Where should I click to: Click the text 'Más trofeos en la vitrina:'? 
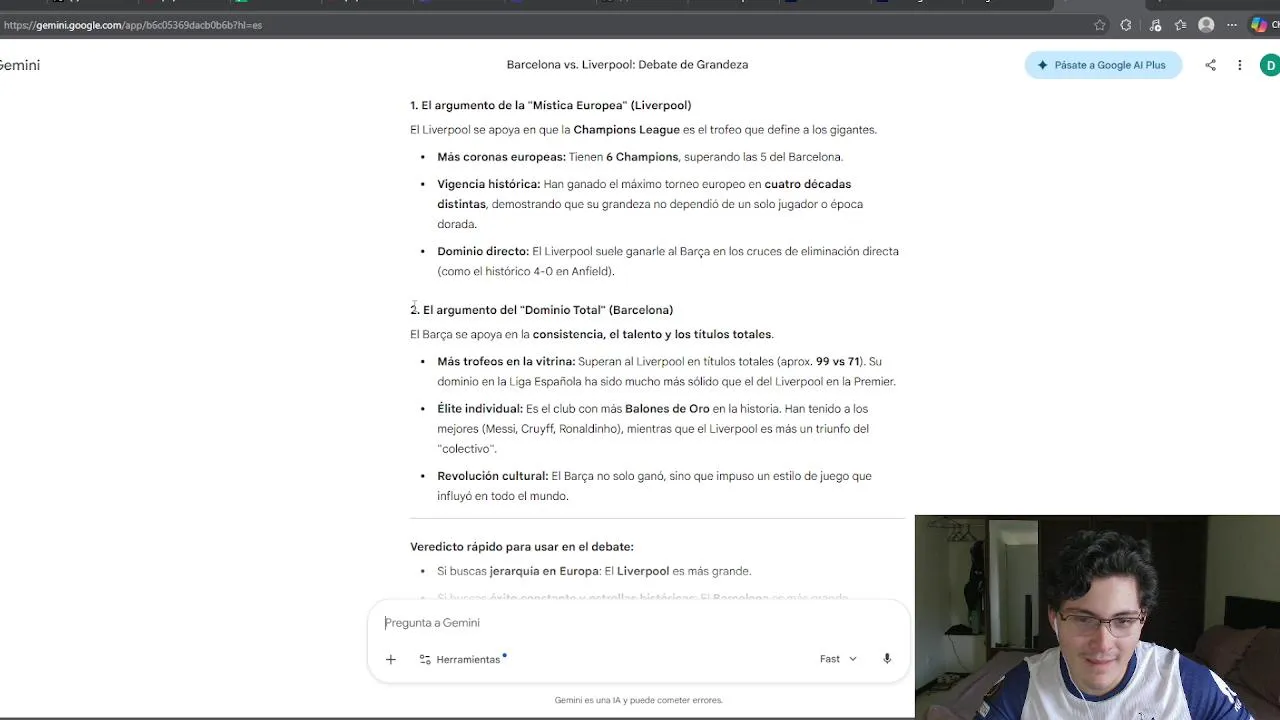tap(506, 361)
